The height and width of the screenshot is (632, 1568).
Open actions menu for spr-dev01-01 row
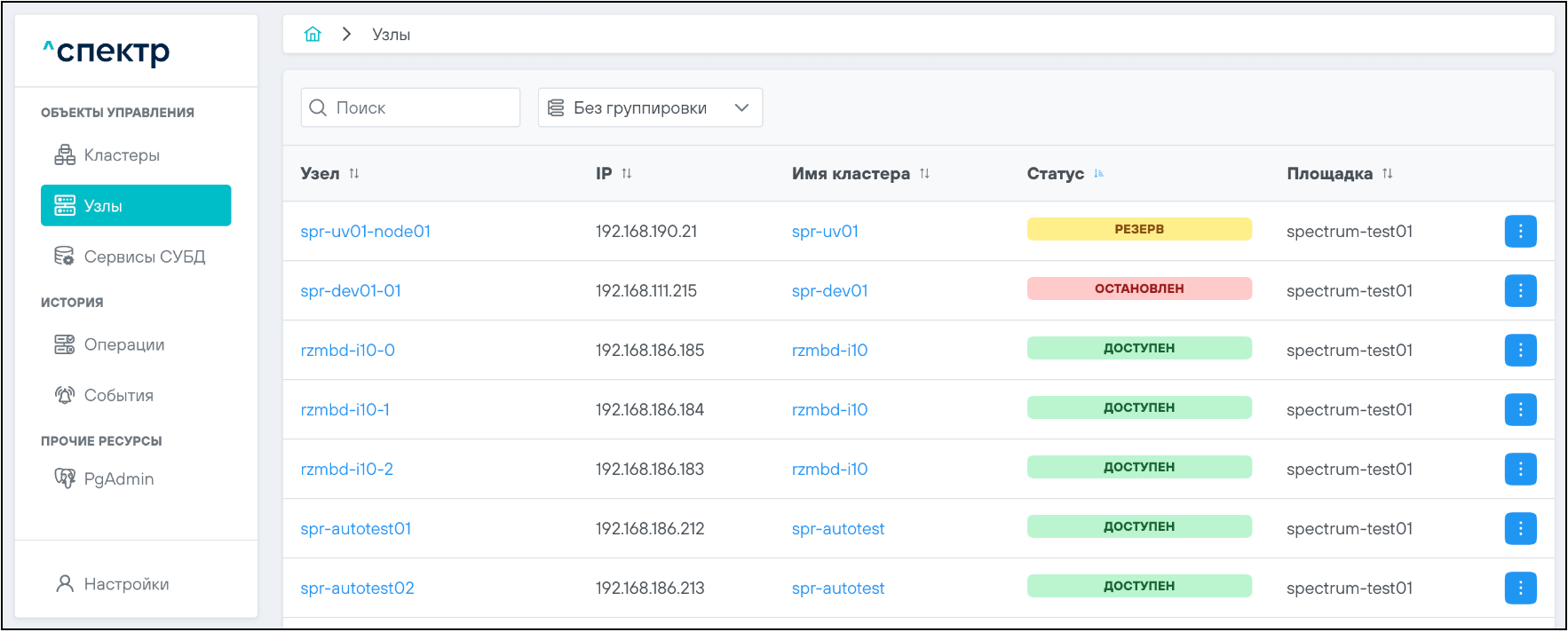pyautogui.click(x=1520, y=291)
